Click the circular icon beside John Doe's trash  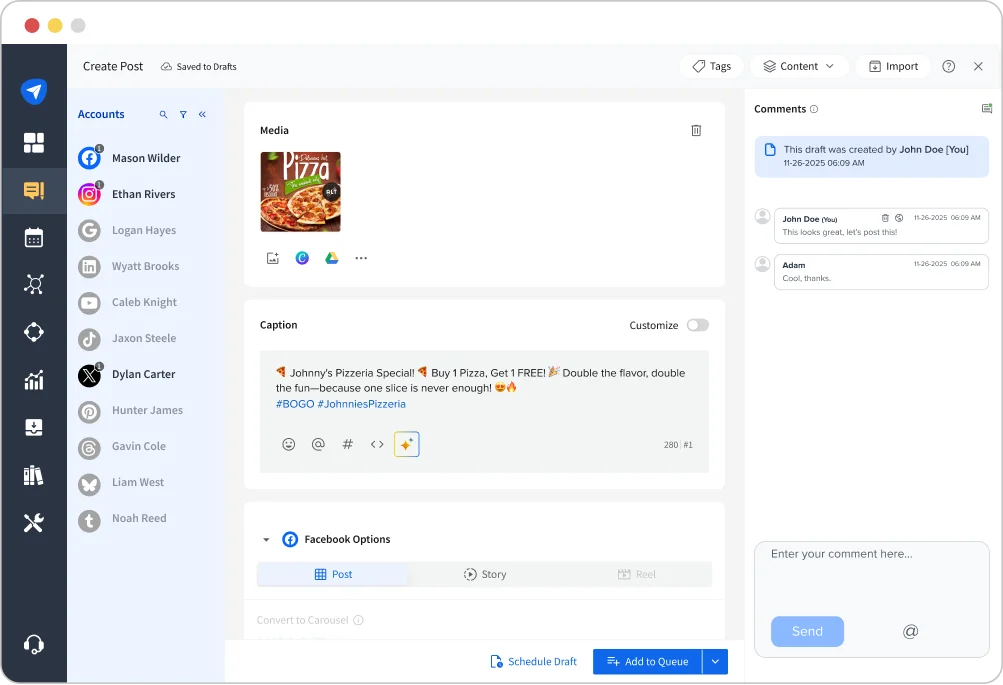pos(899,218)
